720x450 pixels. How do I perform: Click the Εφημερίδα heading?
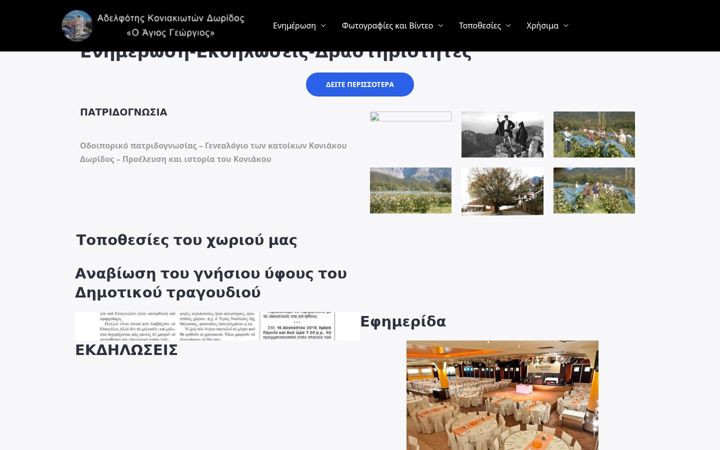[x=403, y=322]
